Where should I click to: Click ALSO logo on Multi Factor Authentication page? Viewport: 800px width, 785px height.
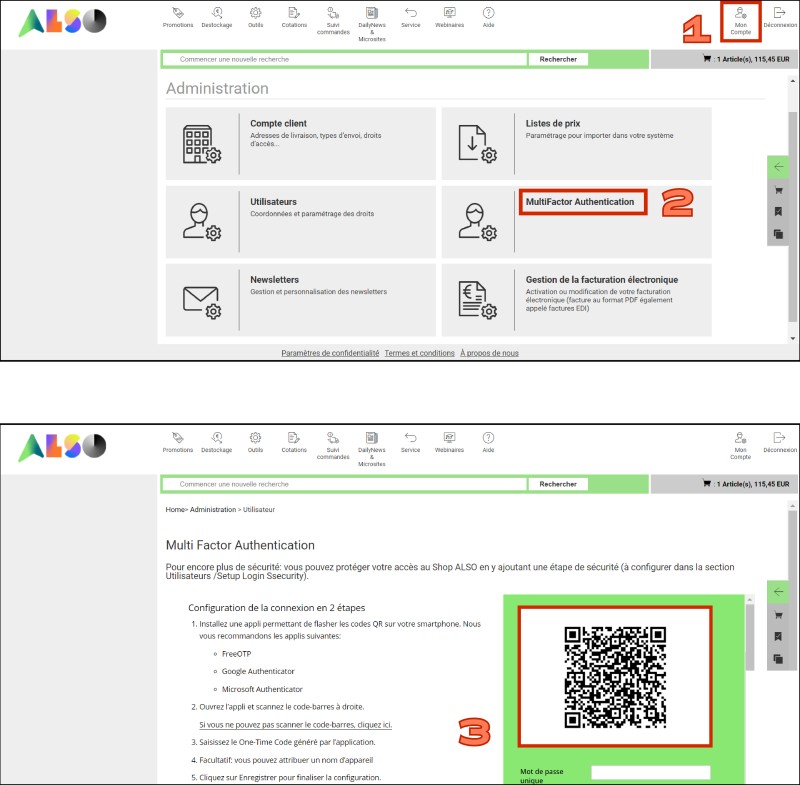(x=63, y=447)
